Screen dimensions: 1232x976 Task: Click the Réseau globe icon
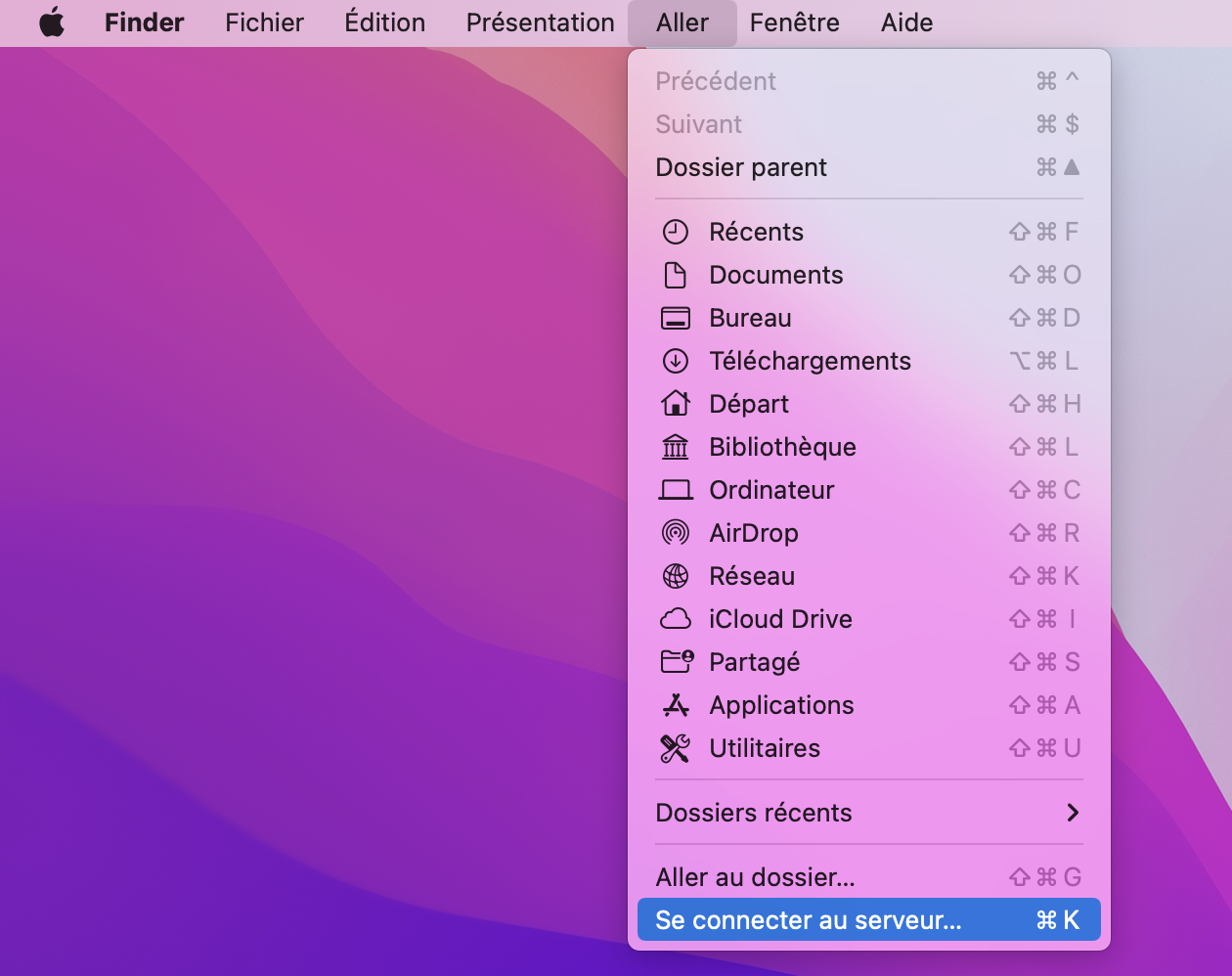[676, 576]
